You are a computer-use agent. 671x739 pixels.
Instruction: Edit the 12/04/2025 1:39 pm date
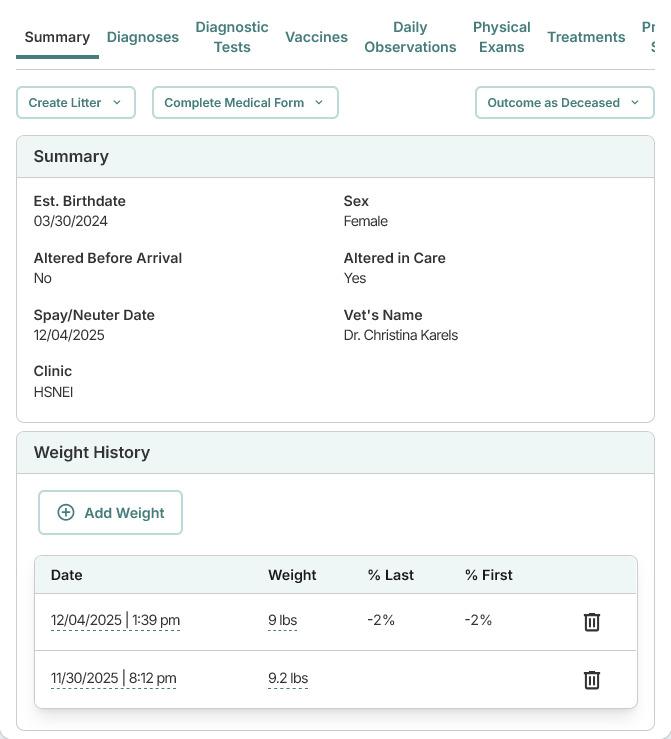point(115,621)
